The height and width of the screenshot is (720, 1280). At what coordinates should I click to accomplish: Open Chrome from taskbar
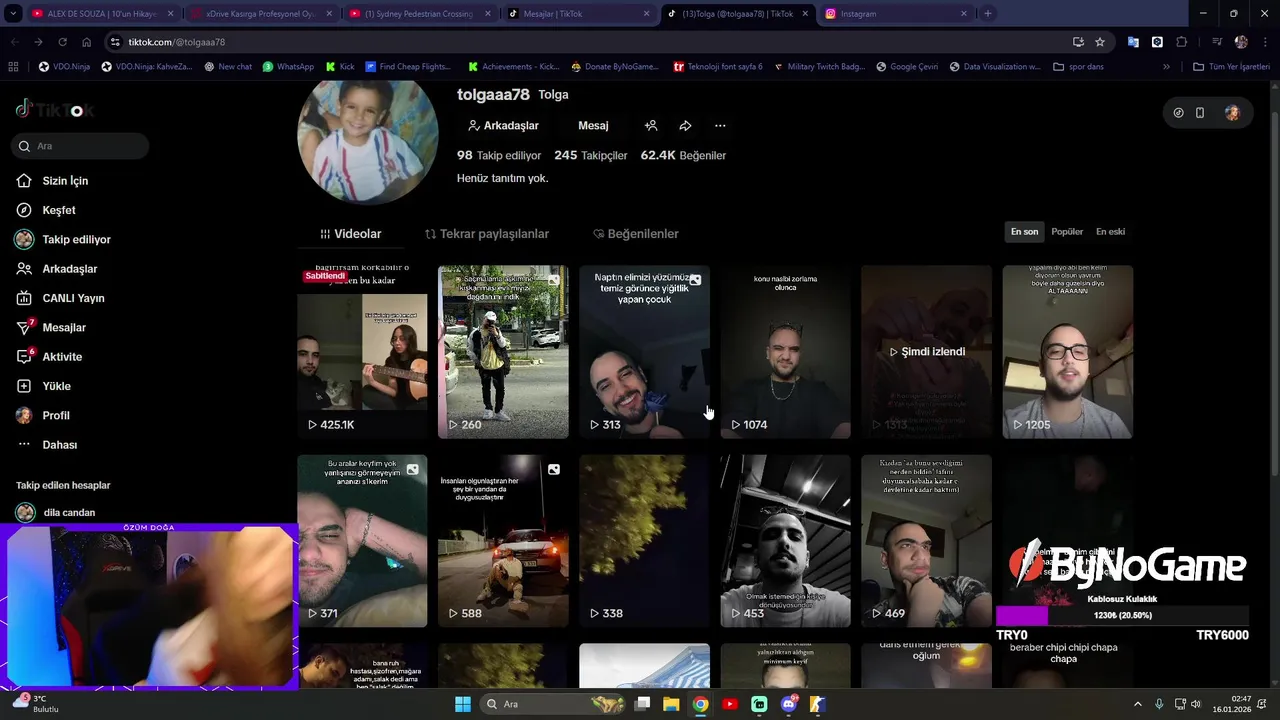click(700, 704)
